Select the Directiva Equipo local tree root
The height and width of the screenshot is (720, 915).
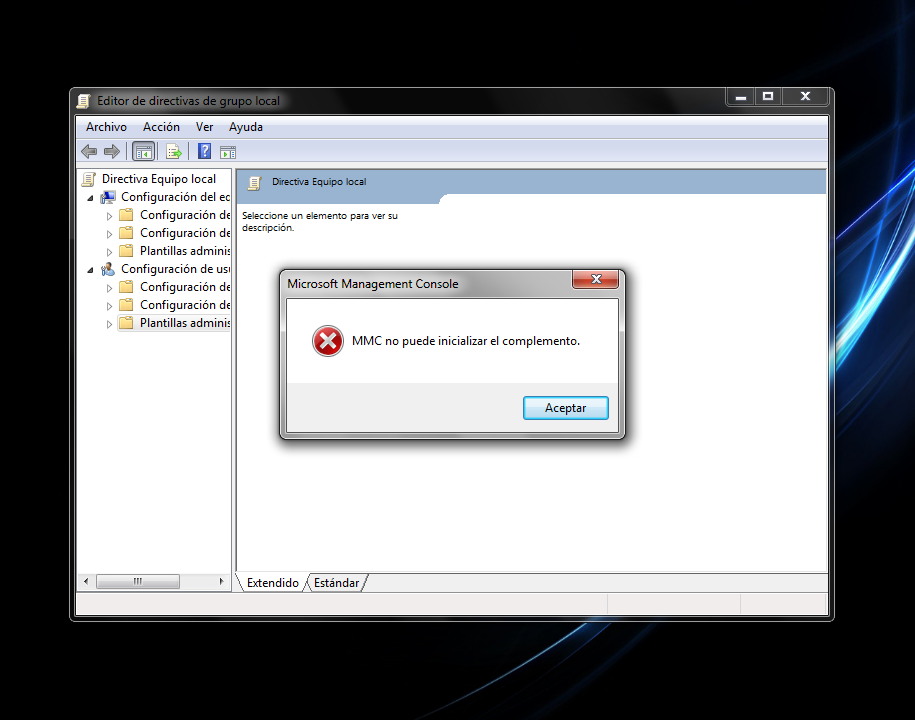[159, 179]
